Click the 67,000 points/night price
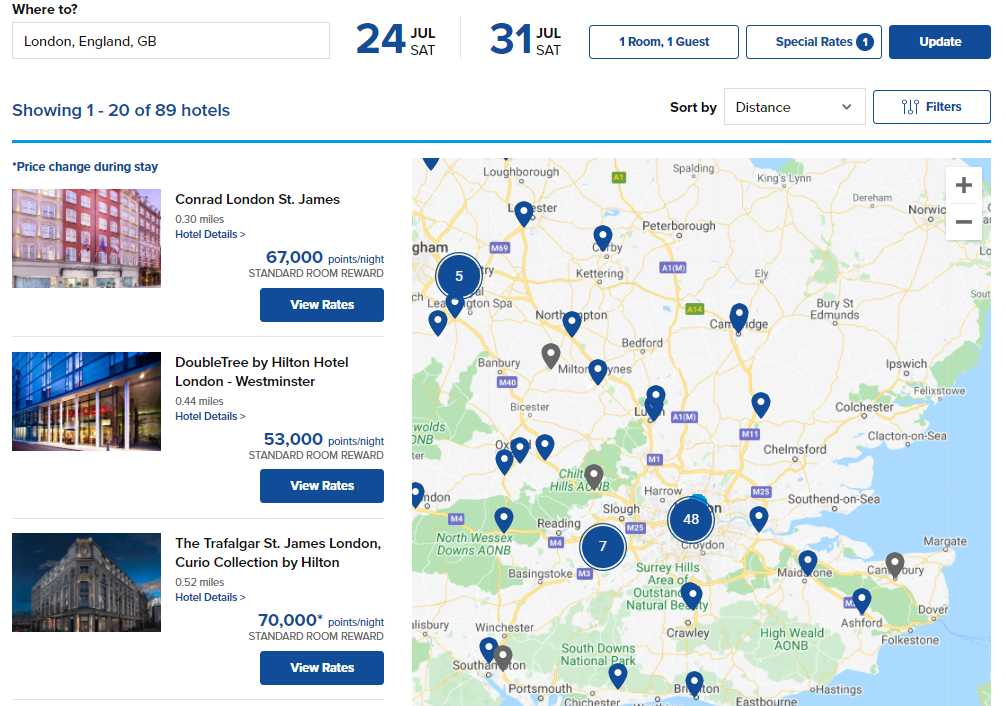 coord(325,258)
